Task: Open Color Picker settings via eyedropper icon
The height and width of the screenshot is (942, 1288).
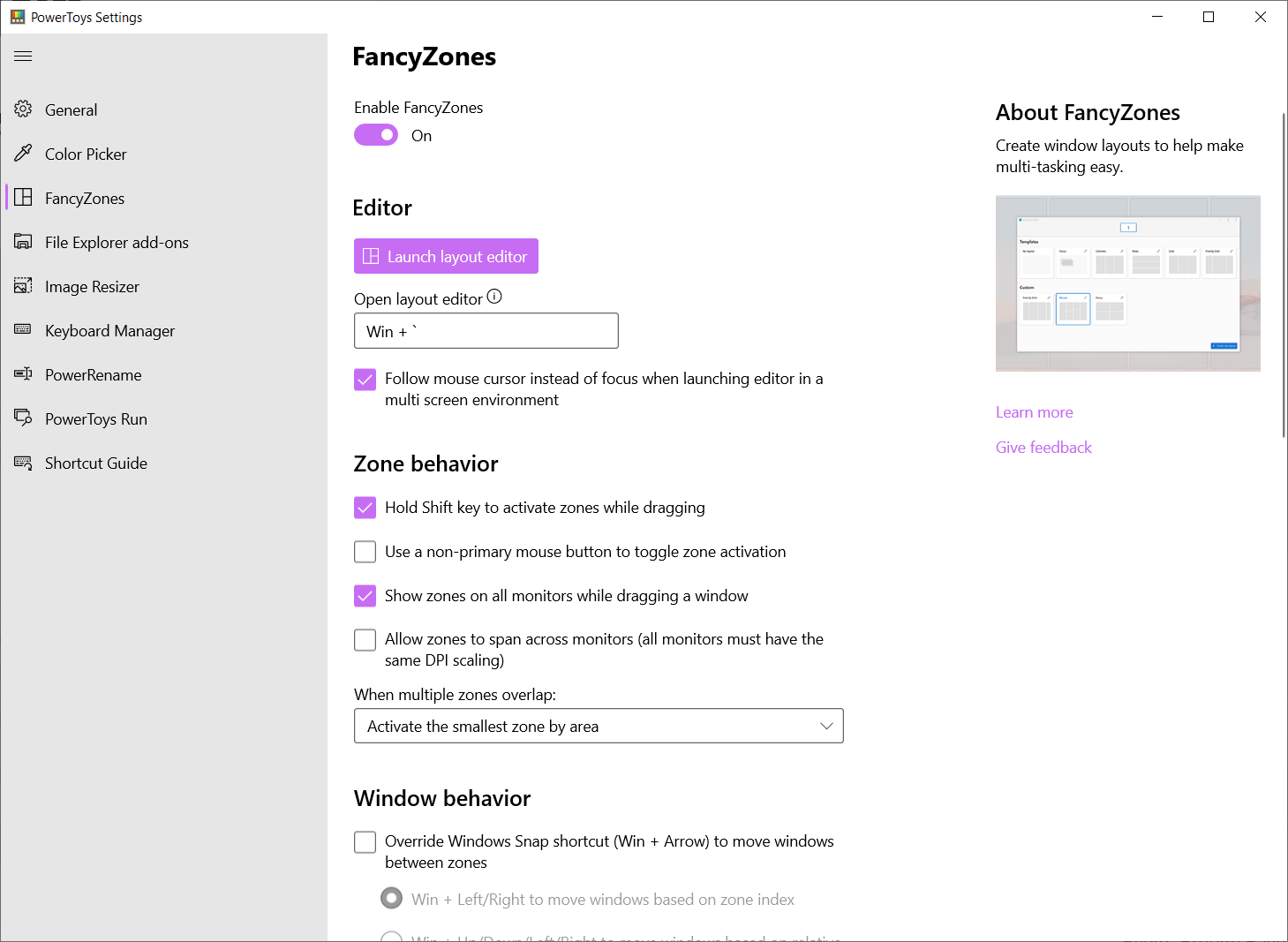Action: click(x=24, y=154)
